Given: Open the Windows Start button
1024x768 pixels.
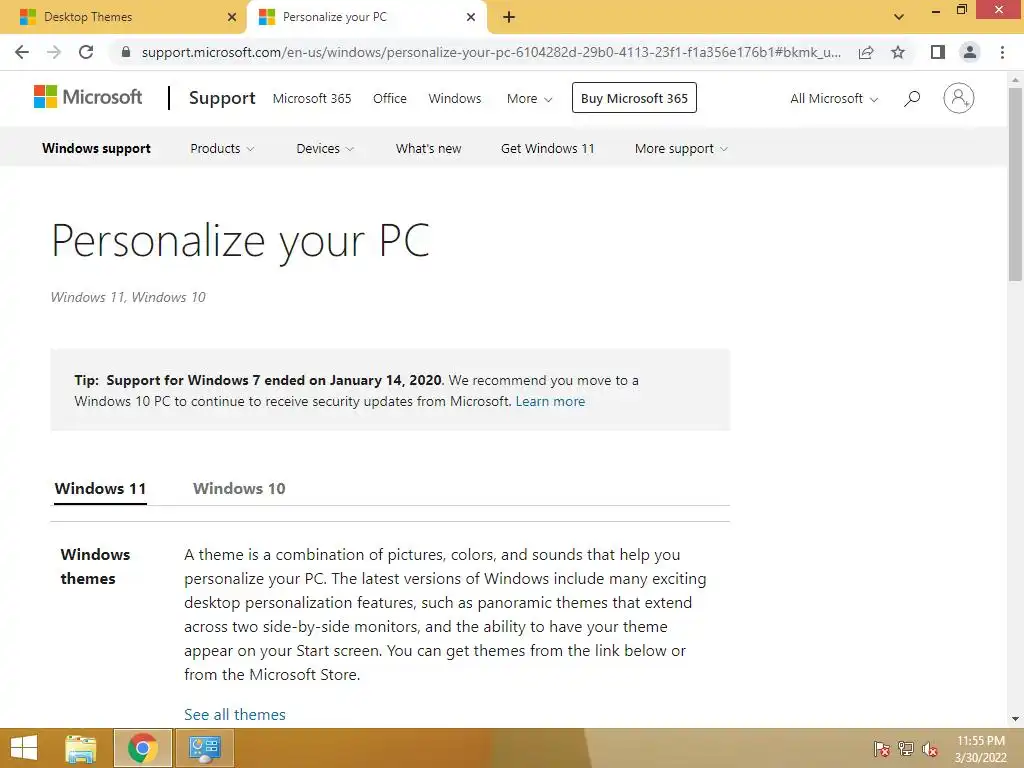Looking at the screenshot, I should tap(24, 748).
